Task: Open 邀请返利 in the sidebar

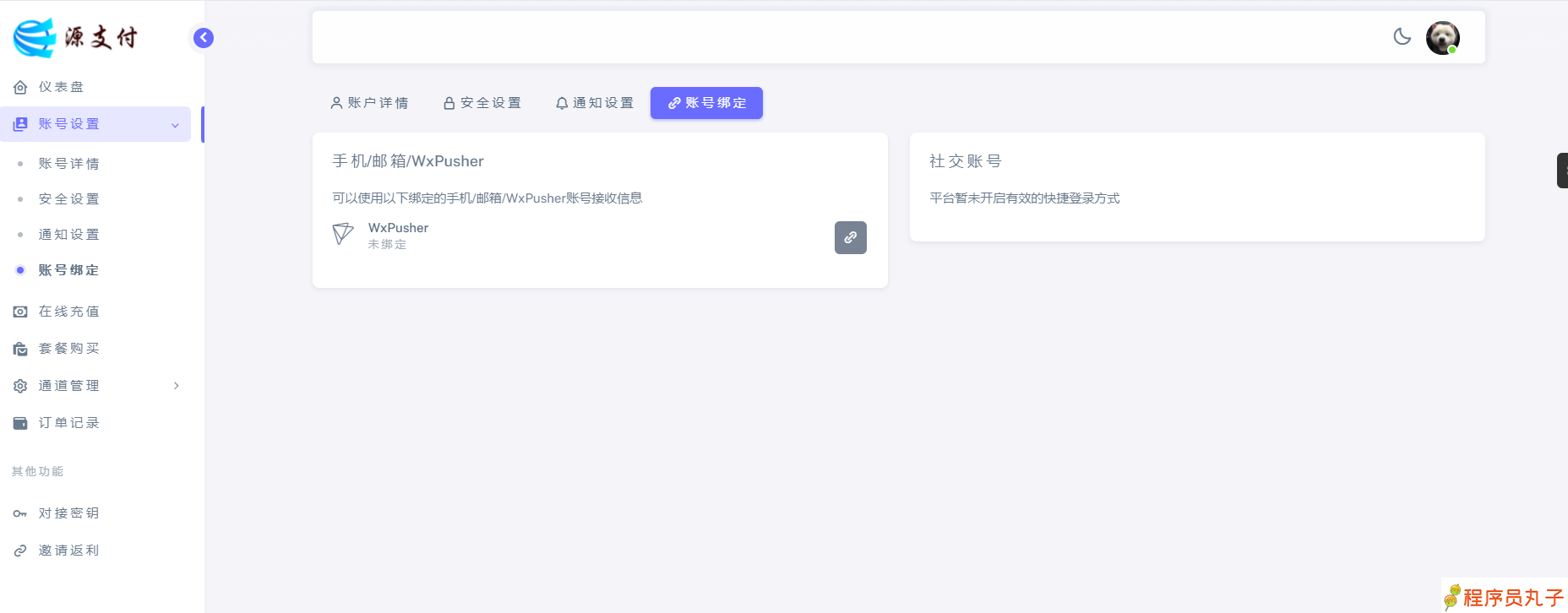Action: click(x=95, y=551)
